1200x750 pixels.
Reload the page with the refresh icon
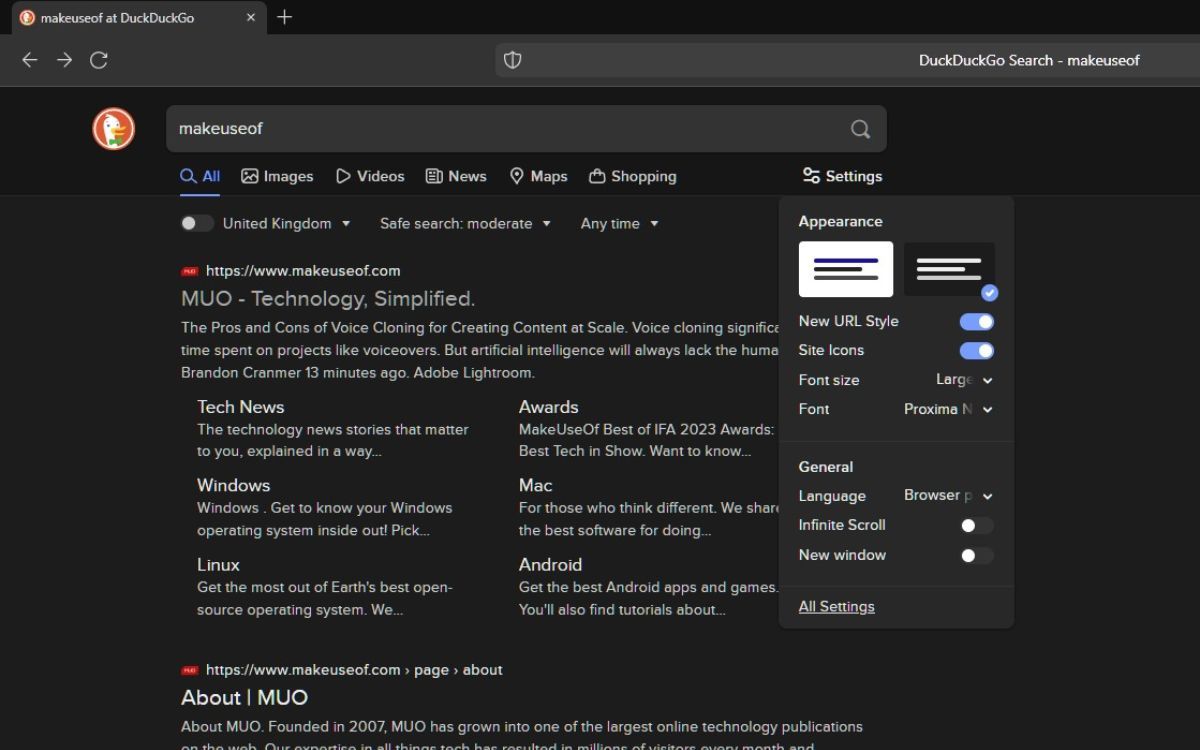[99, 60]
